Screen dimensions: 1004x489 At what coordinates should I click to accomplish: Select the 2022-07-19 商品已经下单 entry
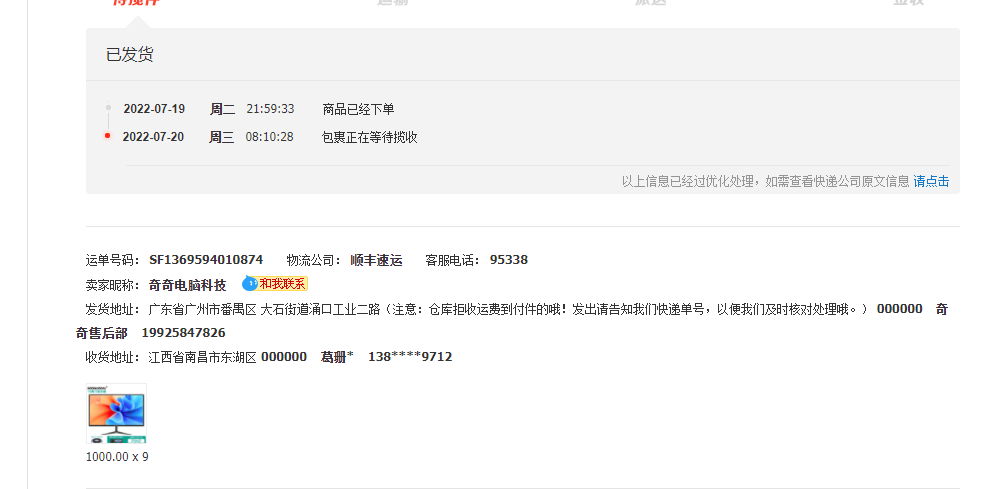259,109
